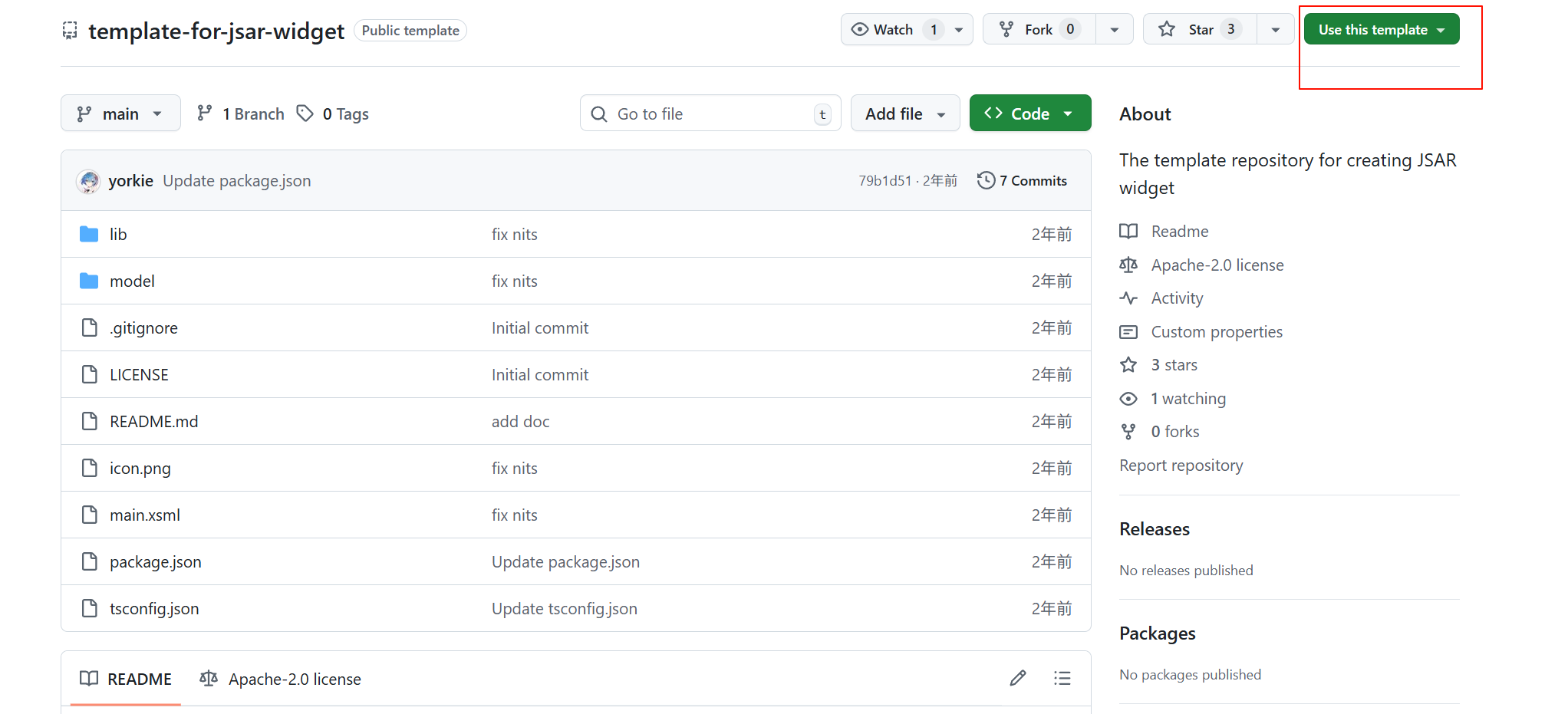Click the Watch eye icon
This screenshot has height=714, width=1568.
(x=860, y=29)
